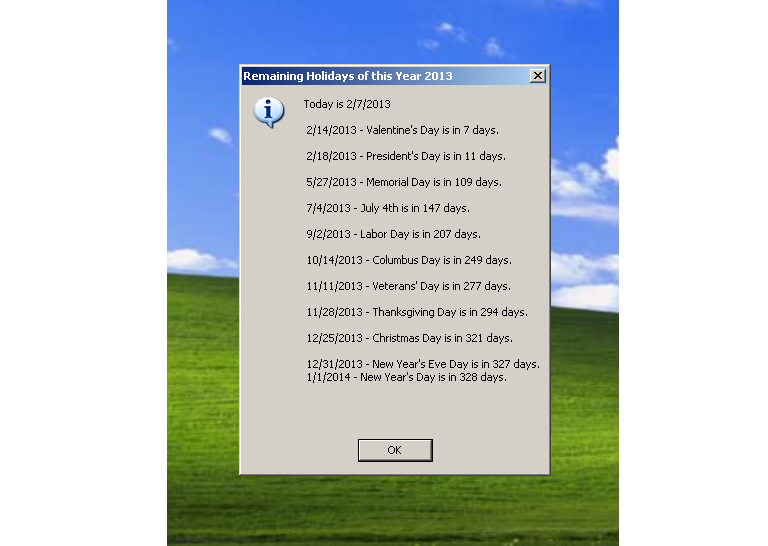Image resolution: width=768 pixels, height=546 pixels.
Task: Click the blue information icon
Action: click(268, 112)
